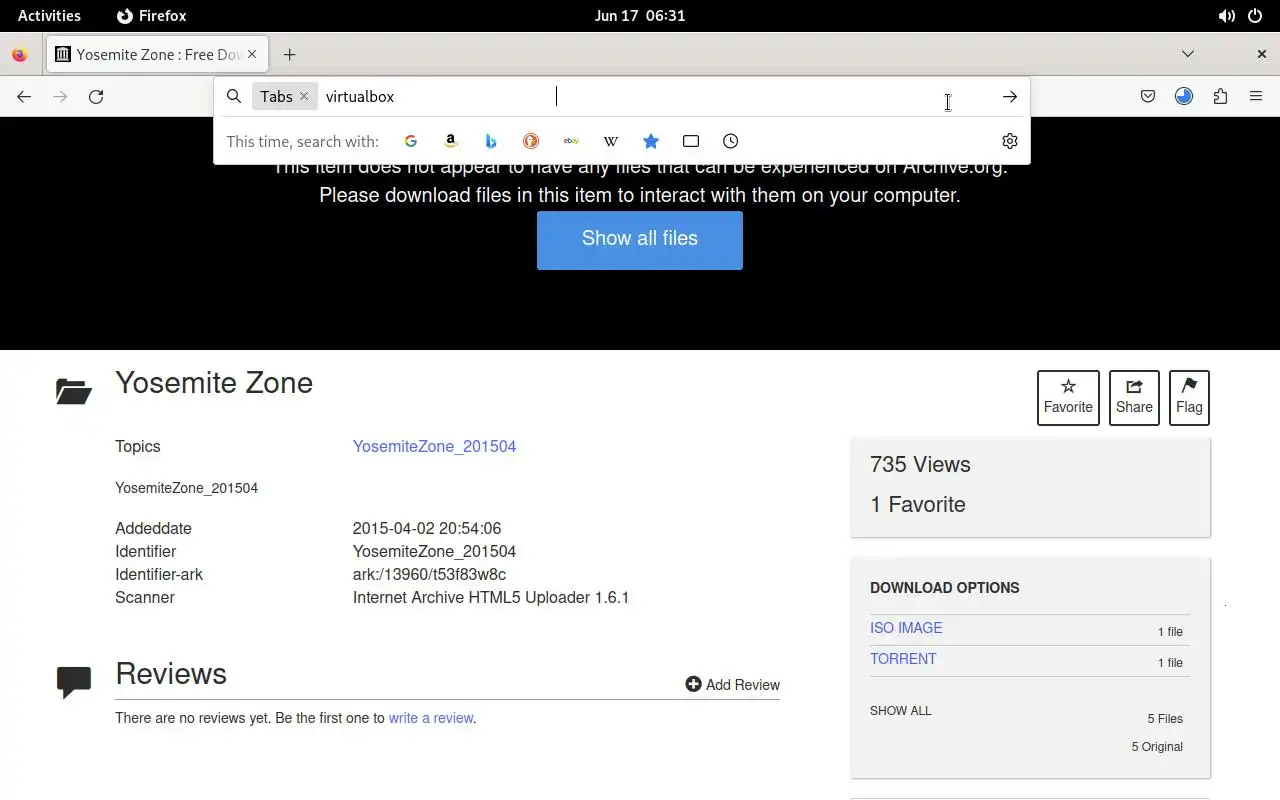The image size is (1280, 800).
Task: Open Firefox app menu in top bar
Action: [152, 15]
